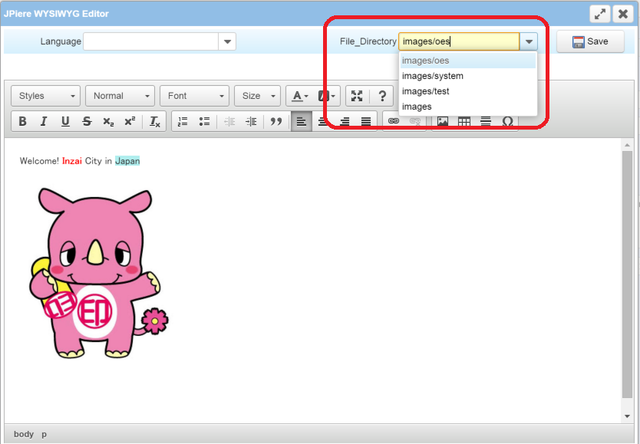The height and width of the screenshot is (444, 640).
Task: Toggle bold formatting in the editor toolbar
Action: point(21,121)
